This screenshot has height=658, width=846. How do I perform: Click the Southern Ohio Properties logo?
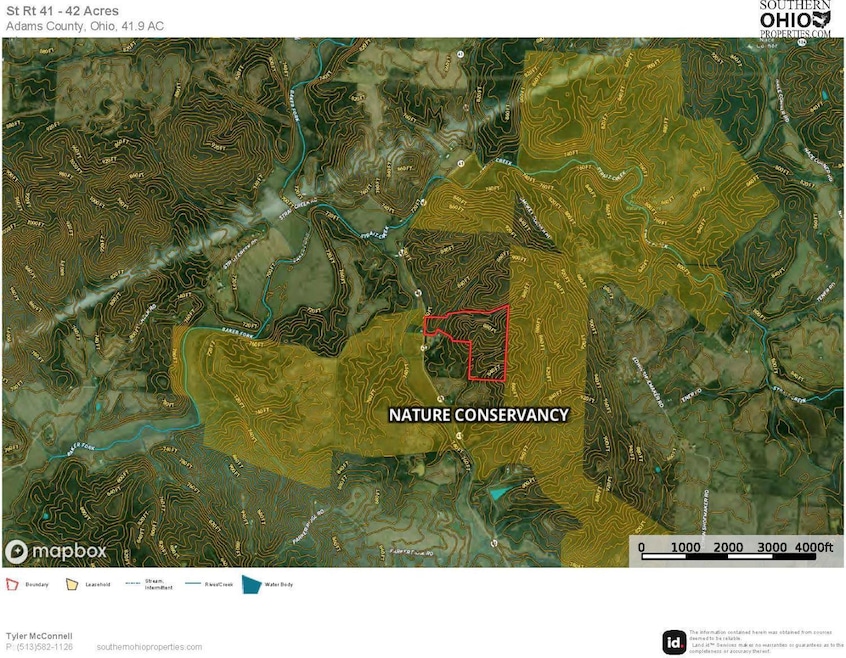795,19
